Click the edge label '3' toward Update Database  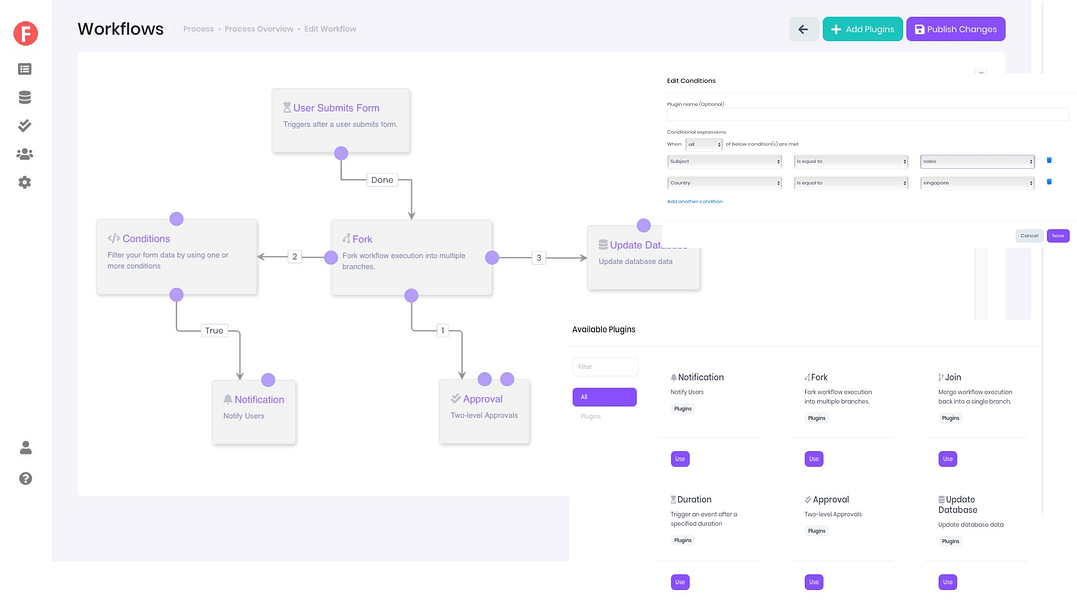click(538, 257)
